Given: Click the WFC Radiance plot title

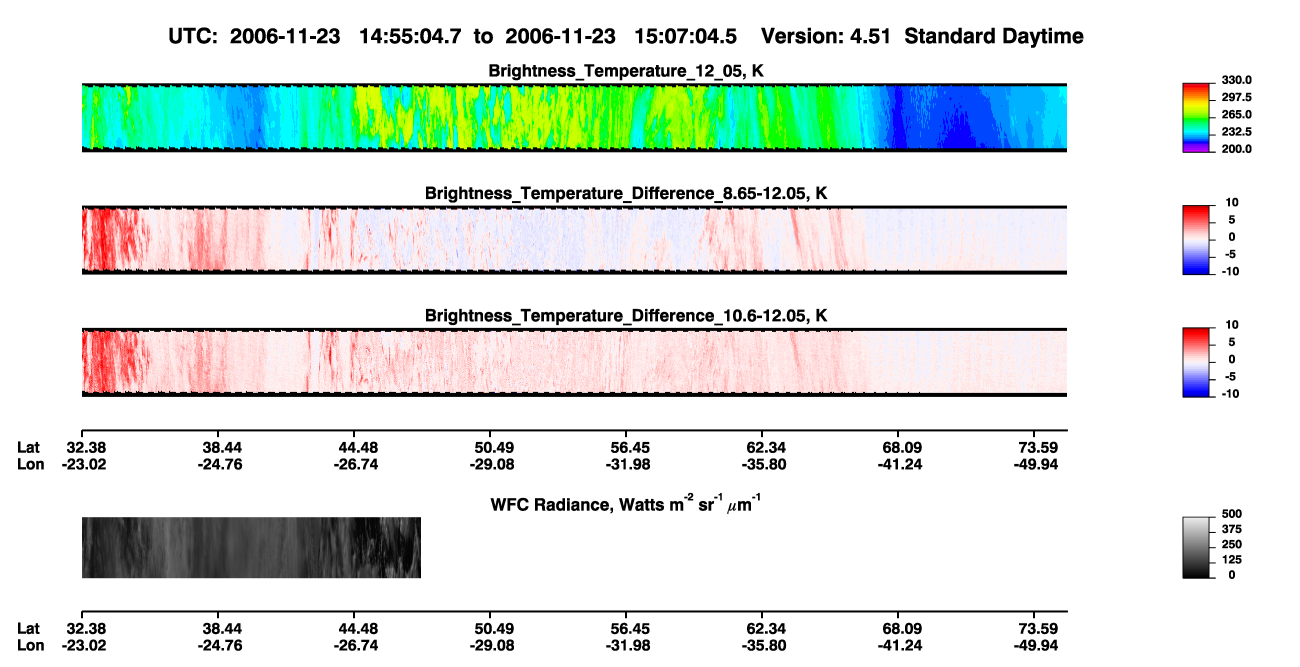Looking at the screenshot, I should (626, 503).
